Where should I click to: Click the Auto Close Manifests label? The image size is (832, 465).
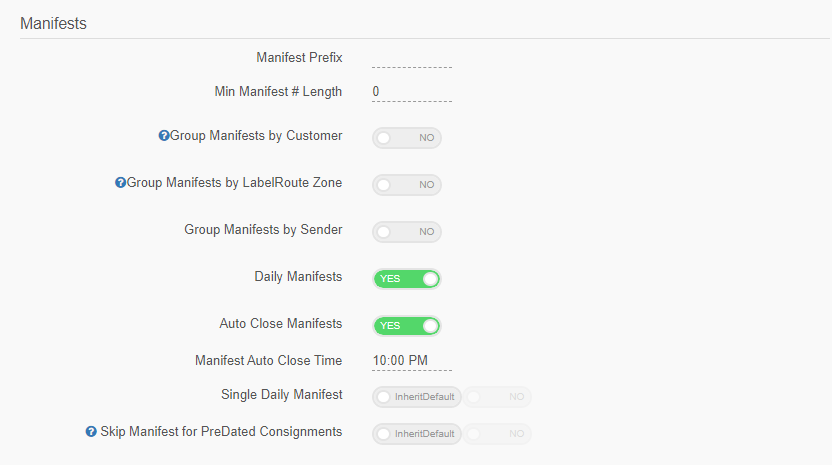pos(281,324)
